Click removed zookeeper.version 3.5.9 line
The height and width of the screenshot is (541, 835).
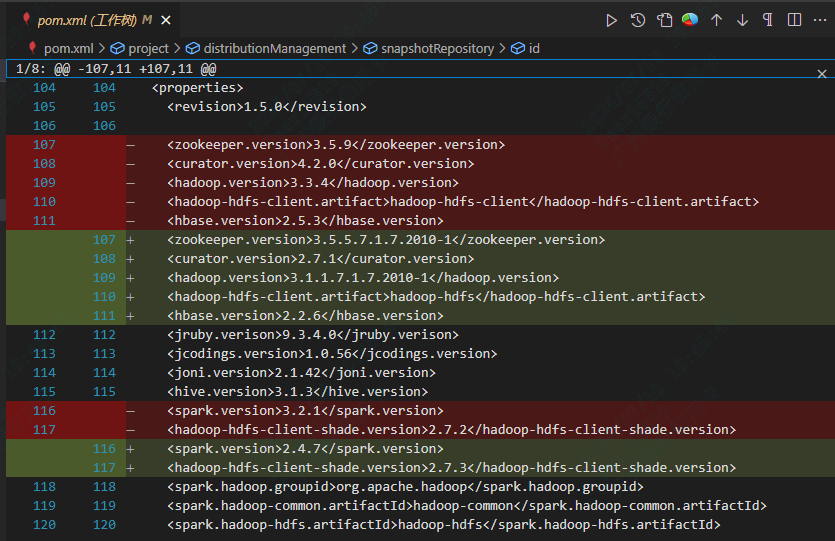tap(335, 145)
